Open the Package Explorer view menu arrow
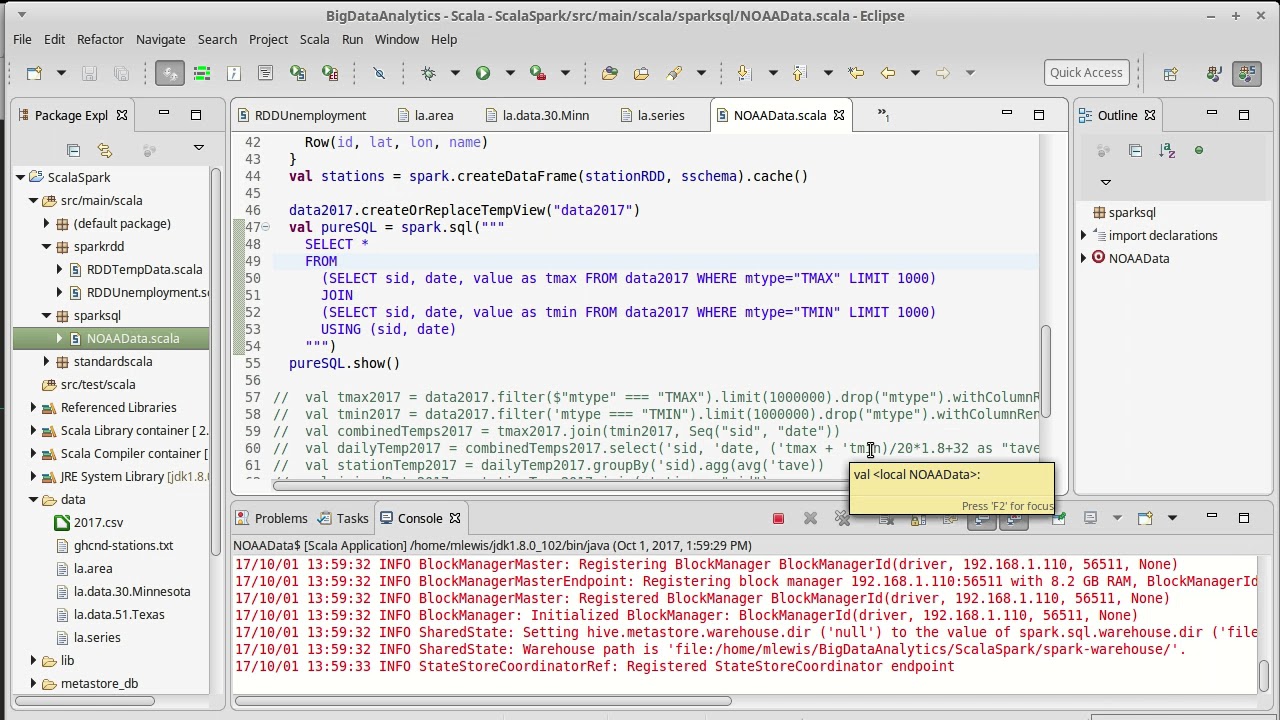 tap(198, 149)
